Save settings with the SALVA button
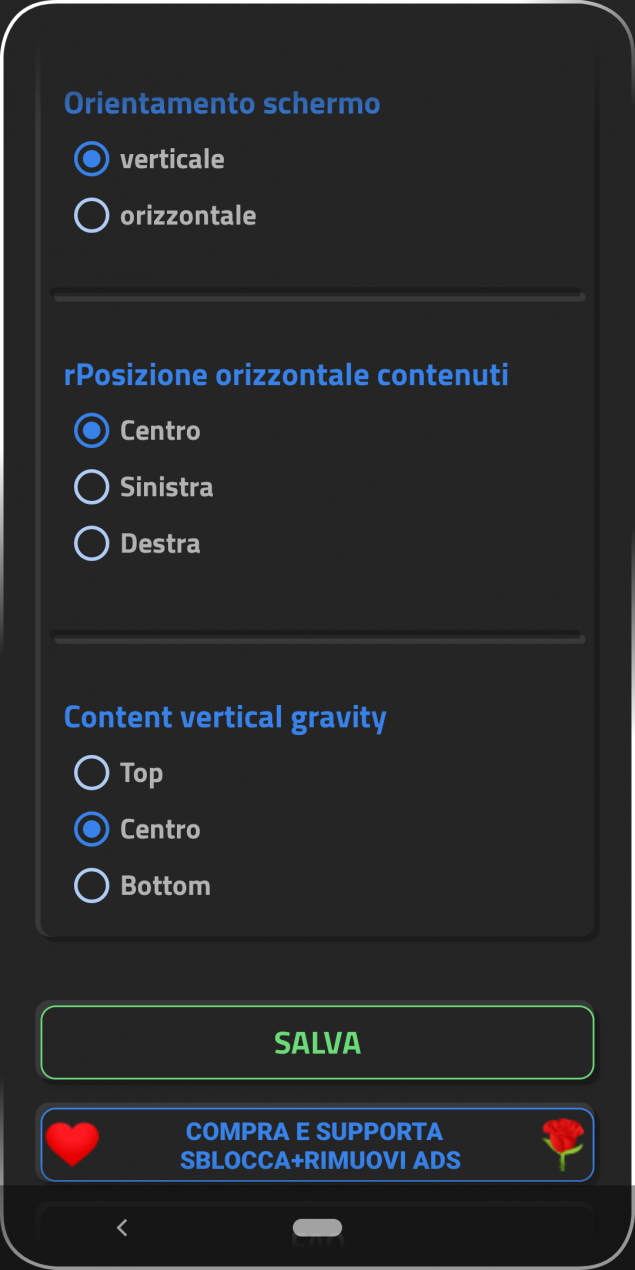Screen dimensions: 635x1270 317,1043
